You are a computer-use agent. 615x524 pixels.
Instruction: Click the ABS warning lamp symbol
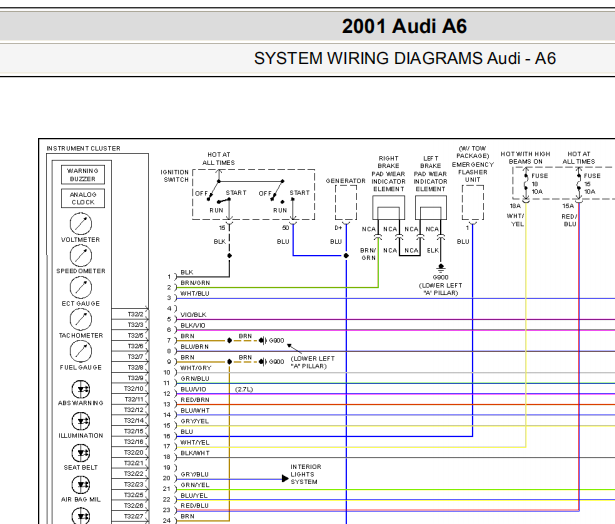point(81,389)
